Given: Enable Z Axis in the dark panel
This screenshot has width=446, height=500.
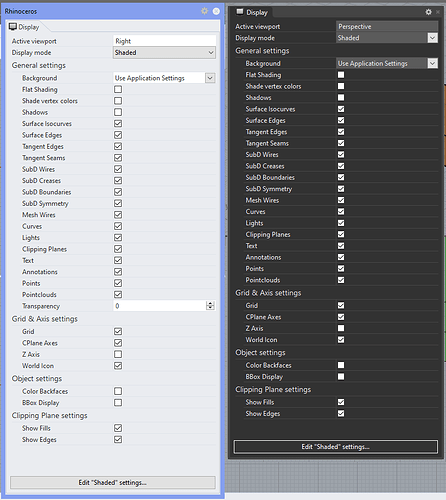Looking at the screenshot, I should (341, 328).
